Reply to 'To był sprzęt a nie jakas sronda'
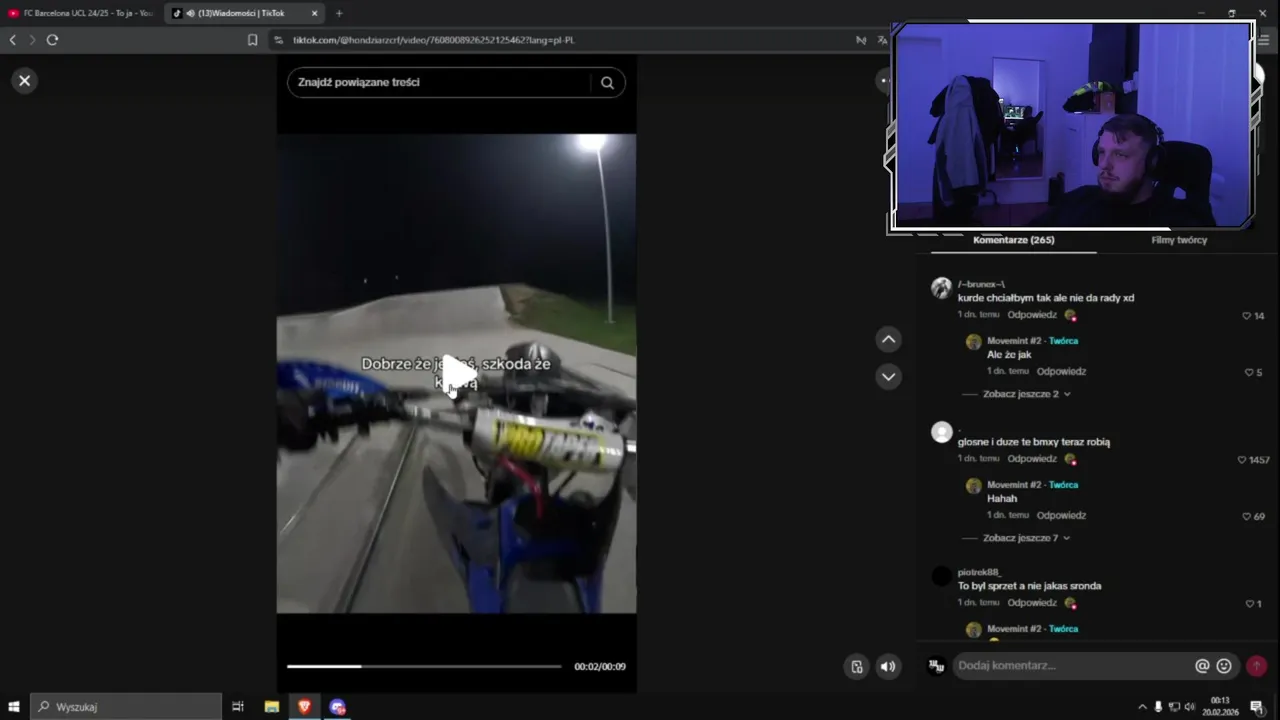 pyautogui.click(x=1032, y=602)
